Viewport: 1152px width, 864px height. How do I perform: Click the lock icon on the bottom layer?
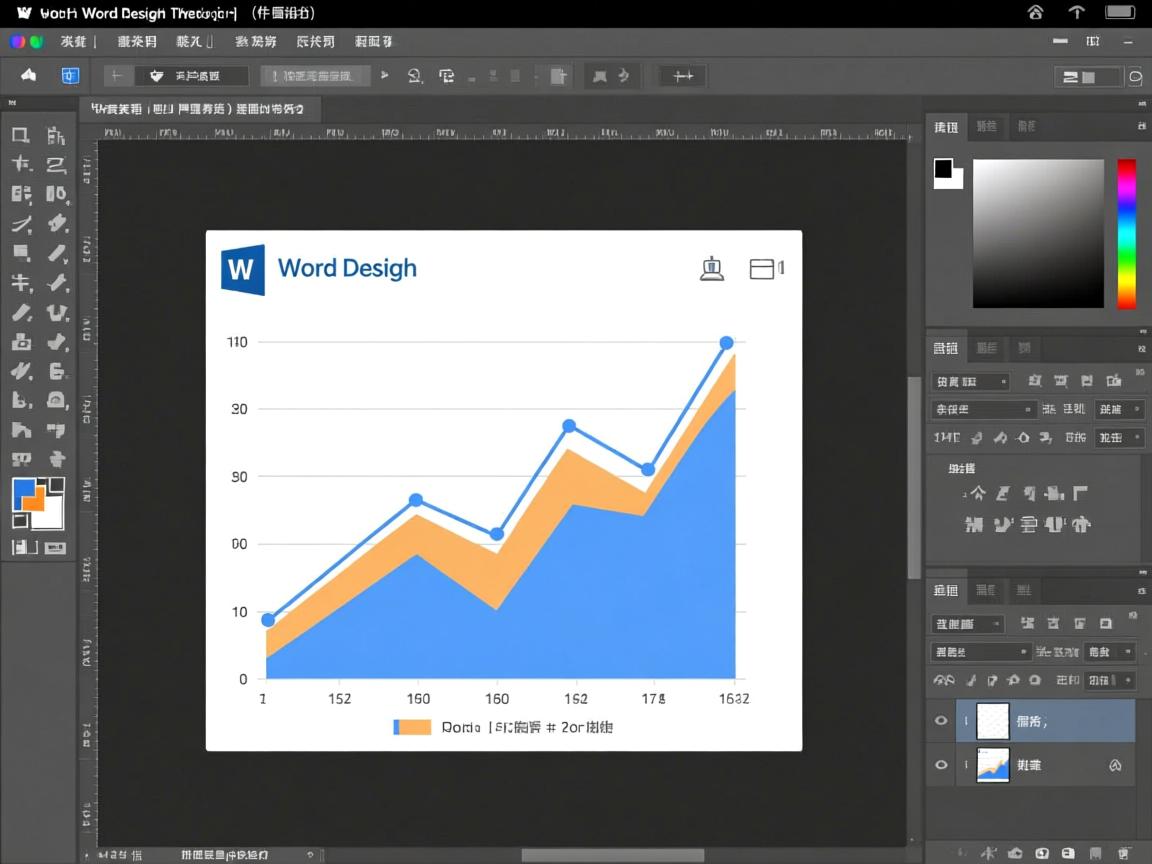click(1115, 766)
